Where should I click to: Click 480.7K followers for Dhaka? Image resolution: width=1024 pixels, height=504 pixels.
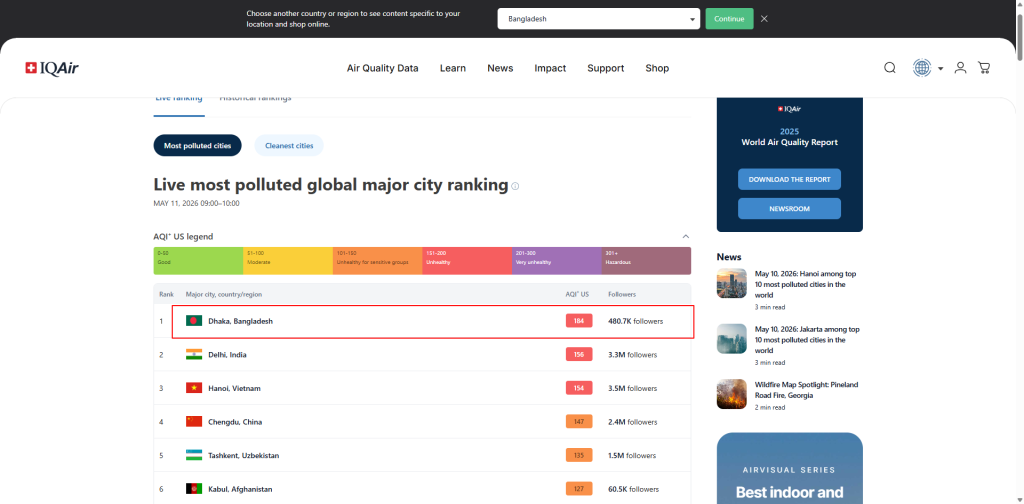pyautogui.click(x=635, y=321)
